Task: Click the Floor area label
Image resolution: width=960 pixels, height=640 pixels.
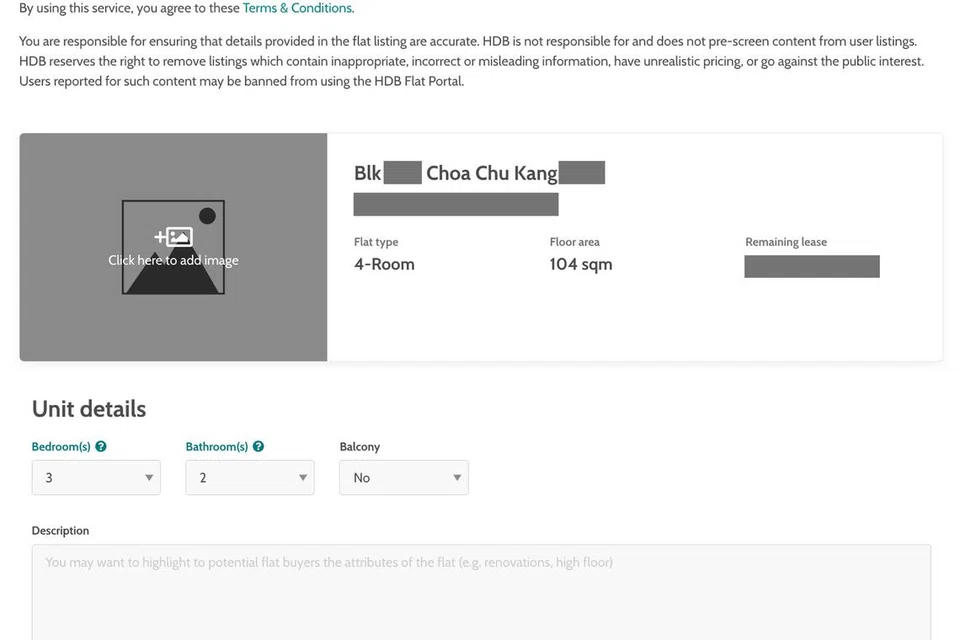Action: [x=574, y=242]
